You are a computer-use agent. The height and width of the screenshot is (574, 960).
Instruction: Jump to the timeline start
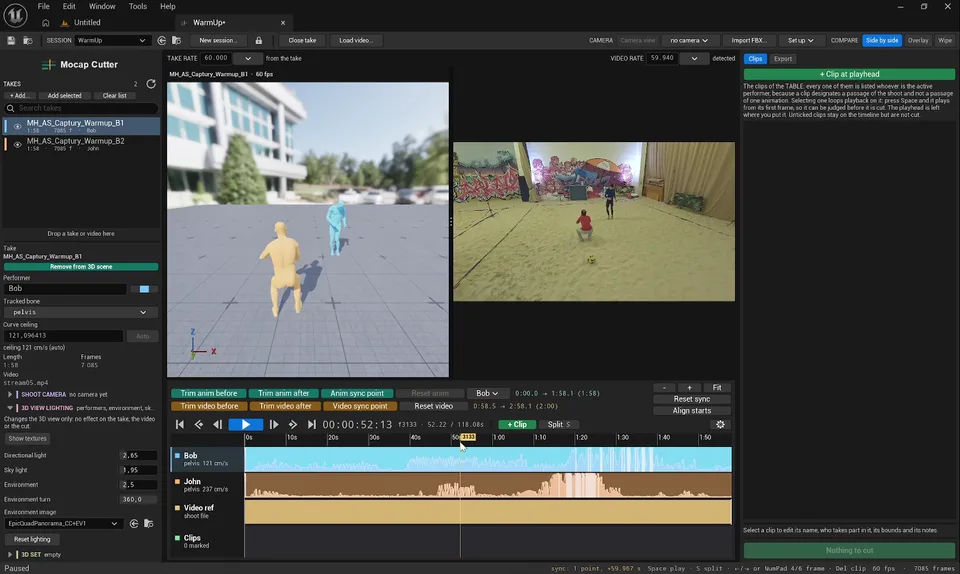tap(179, 424)
